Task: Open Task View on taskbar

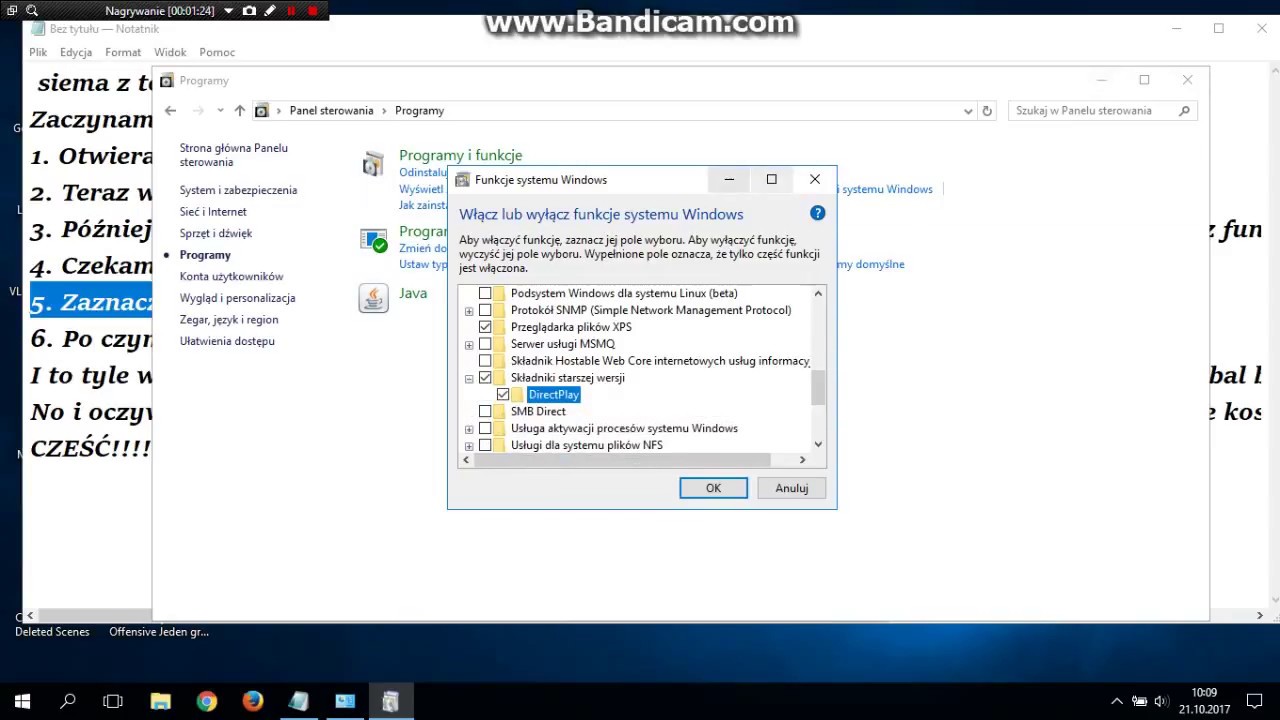Action: pos(113,701)
